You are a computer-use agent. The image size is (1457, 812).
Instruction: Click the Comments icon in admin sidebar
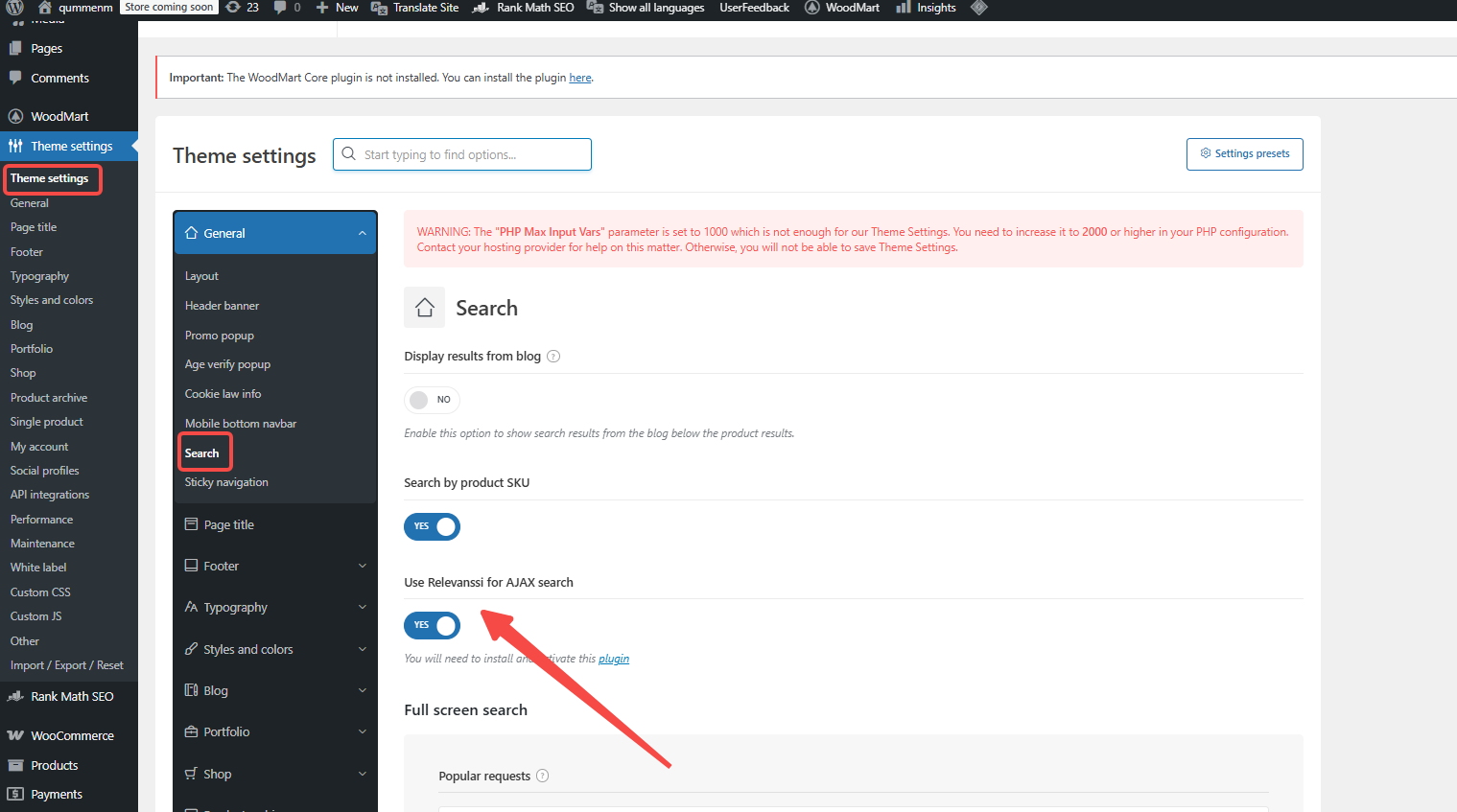pos(15,78)
